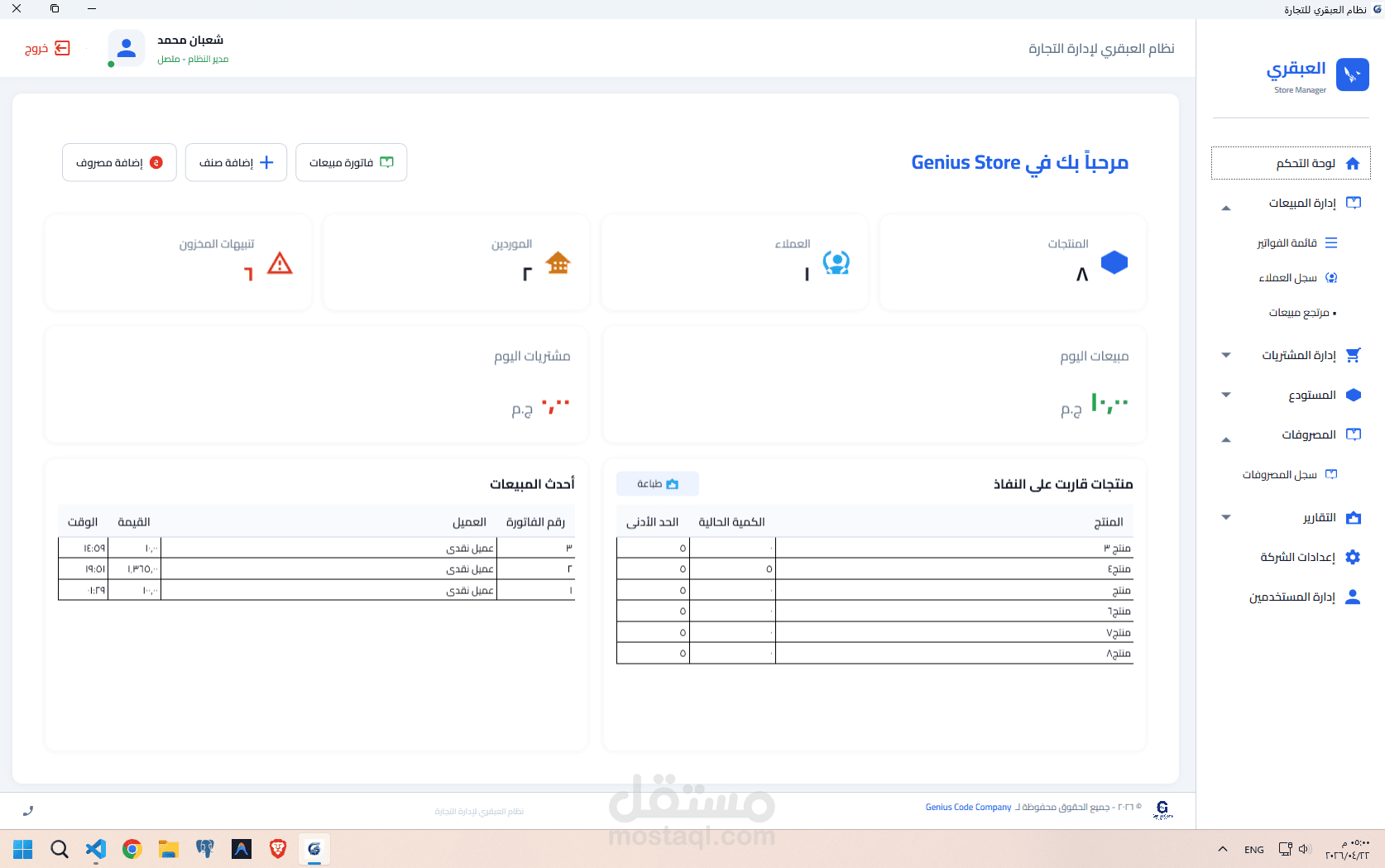Screen dimensions: 1385x868
Task: Click the إضافة صنف add item button
Action: (x=236, y=162)
